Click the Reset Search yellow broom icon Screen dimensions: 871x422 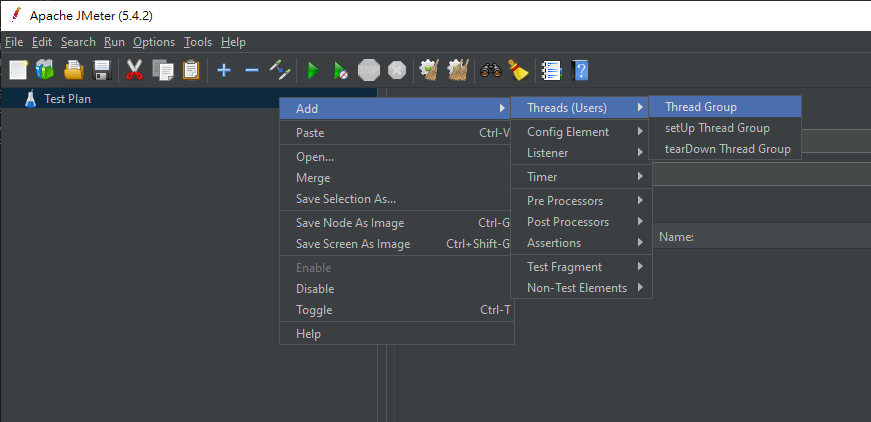pyautogui.click(x=518, y=71)
